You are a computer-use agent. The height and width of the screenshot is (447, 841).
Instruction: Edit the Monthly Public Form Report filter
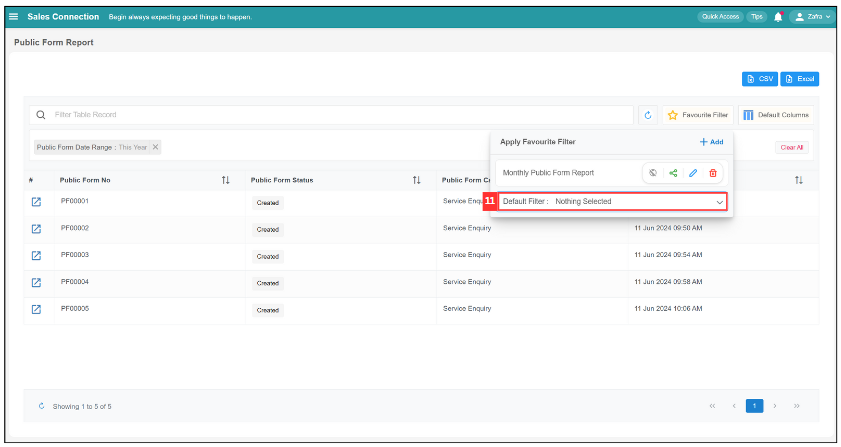(693, 173)
